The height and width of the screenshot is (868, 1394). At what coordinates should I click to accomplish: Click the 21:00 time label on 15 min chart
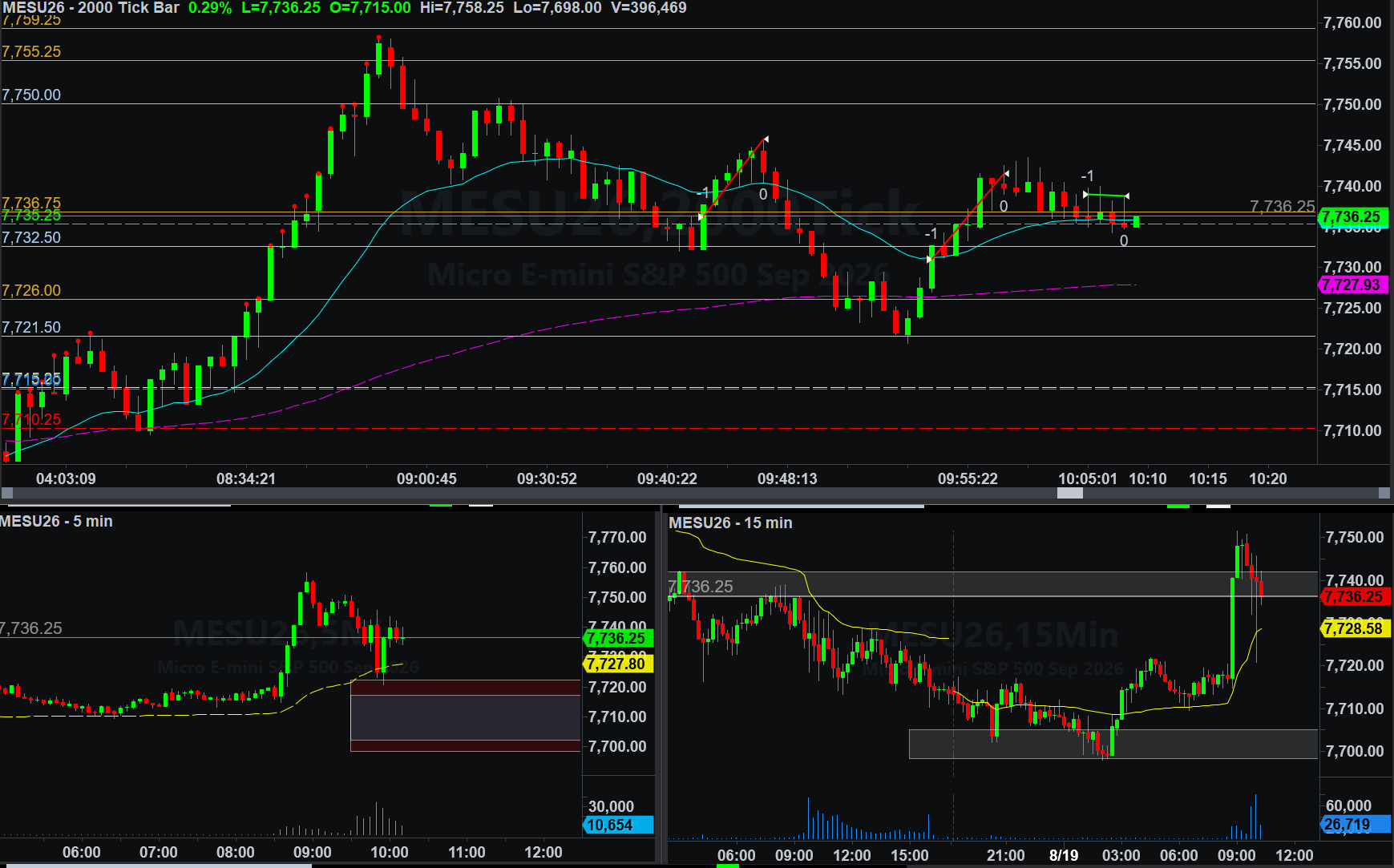(1005, 855)
